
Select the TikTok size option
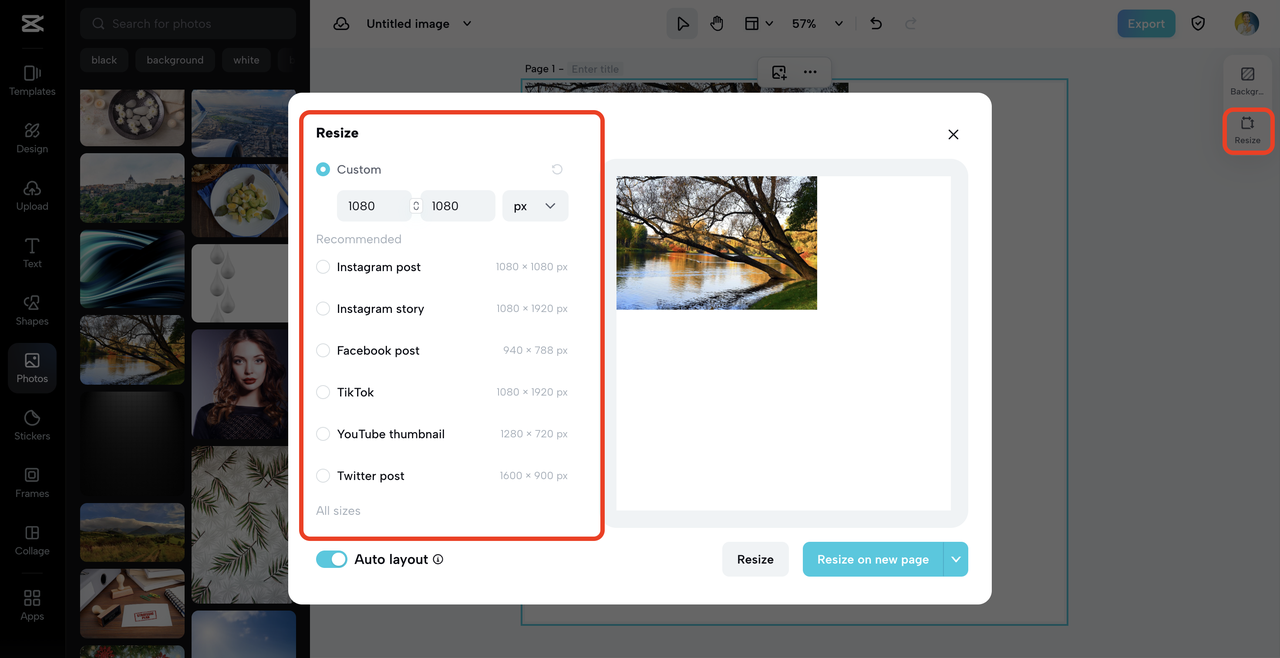442,392
